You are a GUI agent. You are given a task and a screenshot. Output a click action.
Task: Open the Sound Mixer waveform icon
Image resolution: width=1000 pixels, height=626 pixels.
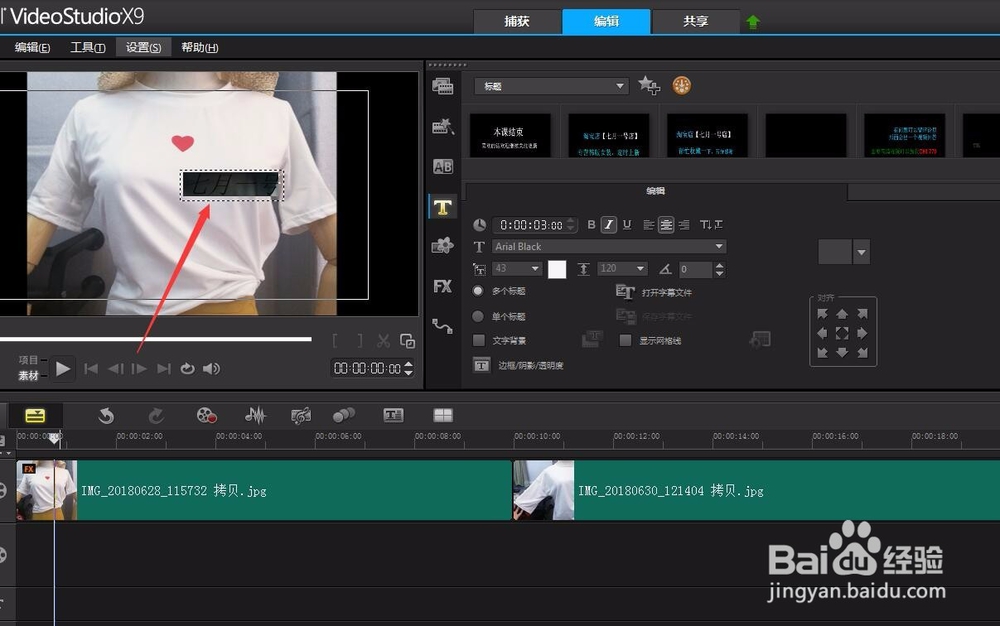pos(256,414)
